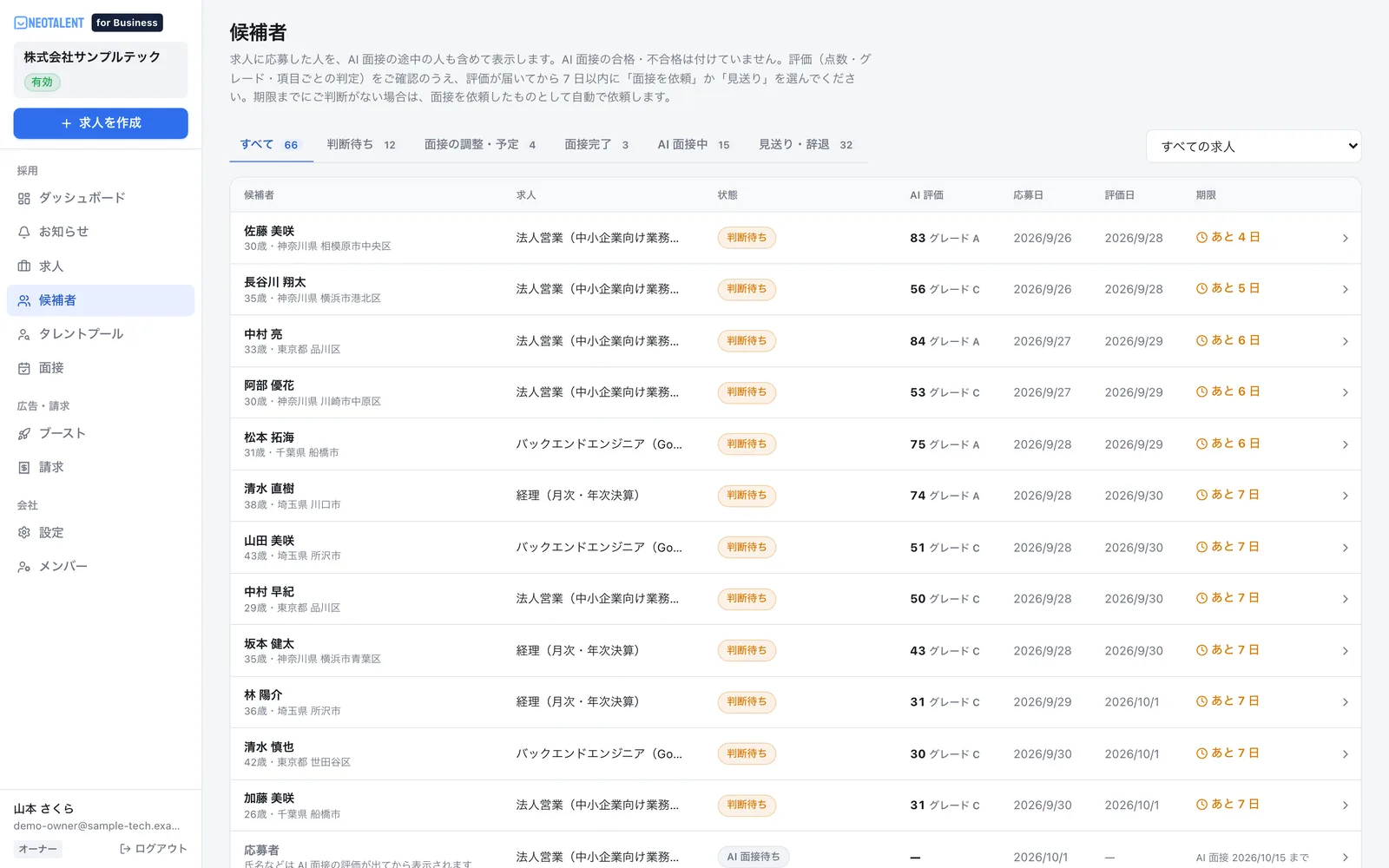The image size is (1389, 868).
Task: Click the AI 評価 column header
Action: click(926, 195)
